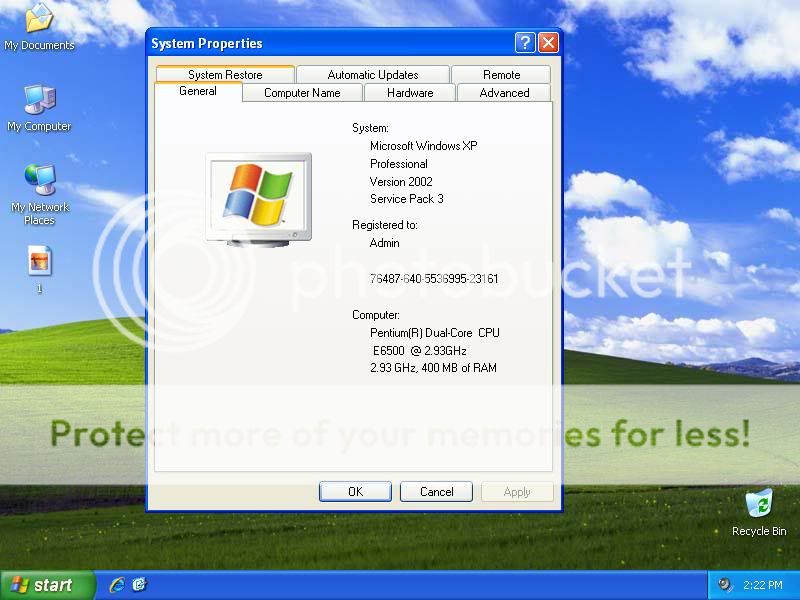Close the System Properties dialog
Image resolution: width=800 pixels, height=600 pixels.
tap(548, 43)
